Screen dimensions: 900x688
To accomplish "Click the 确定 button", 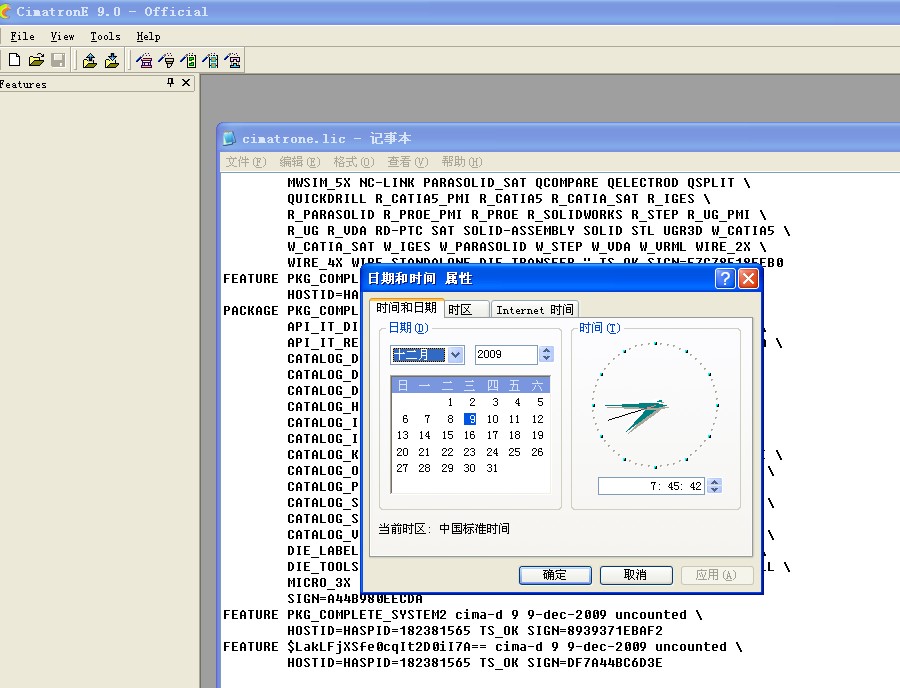I will (555, 575).
